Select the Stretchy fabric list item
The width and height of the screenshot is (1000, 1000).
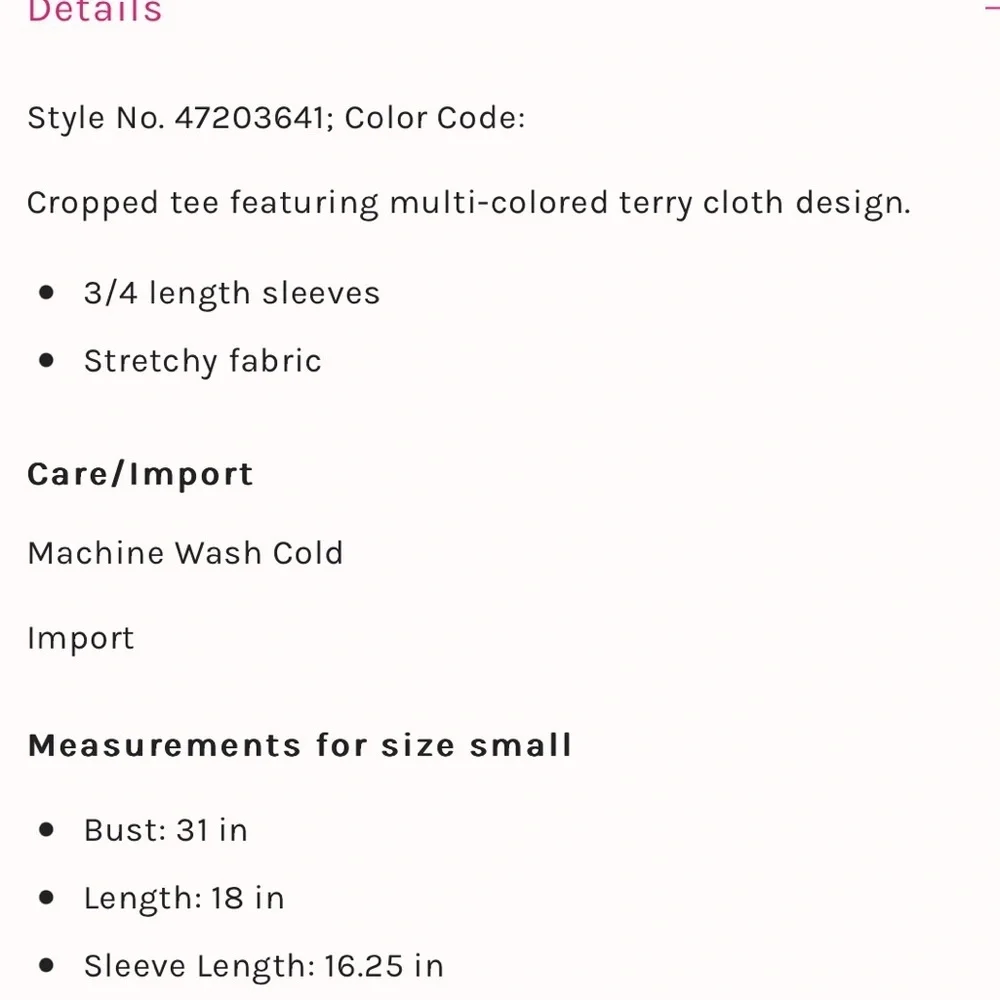click(203, 362)
